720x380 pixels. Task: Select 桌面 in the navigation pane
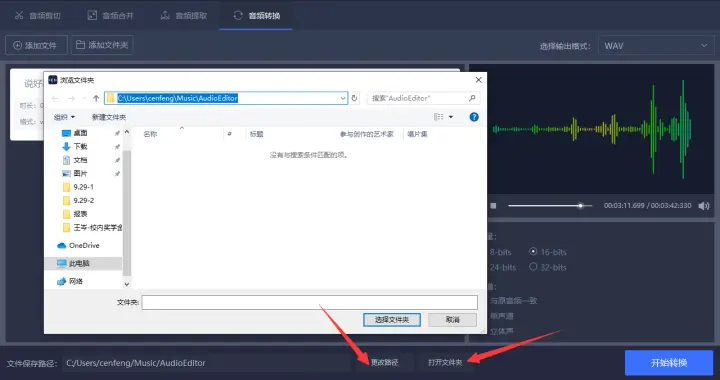[80, 133]
